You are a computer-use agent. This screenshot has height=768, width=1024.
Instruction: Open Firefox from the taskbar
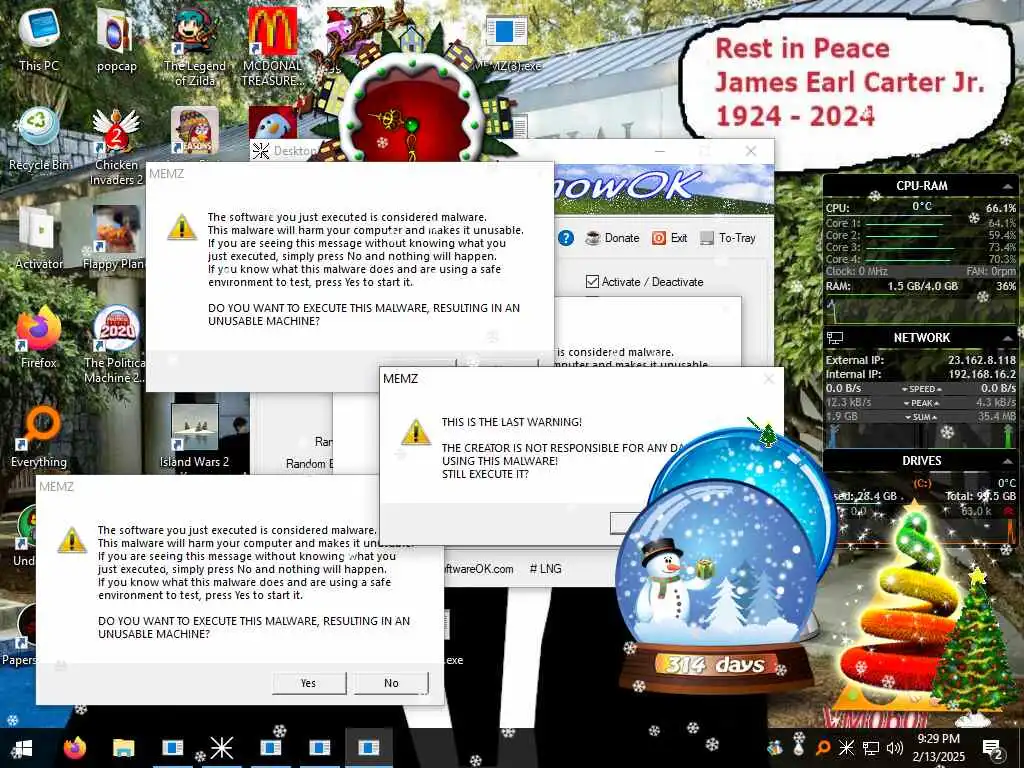point(74,748)
